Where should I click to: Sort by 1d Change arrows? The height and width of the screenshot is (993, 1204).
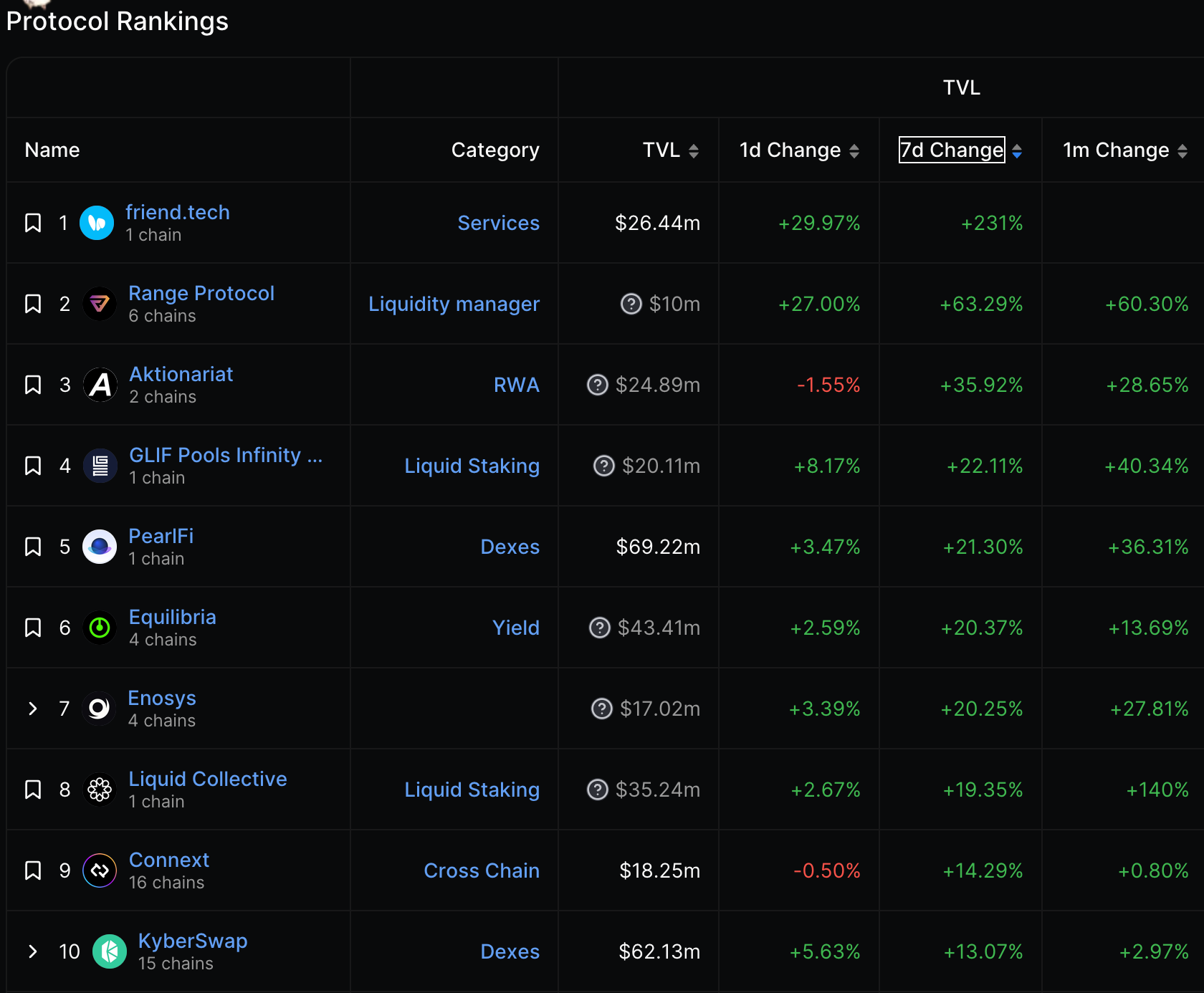[854, 150]
